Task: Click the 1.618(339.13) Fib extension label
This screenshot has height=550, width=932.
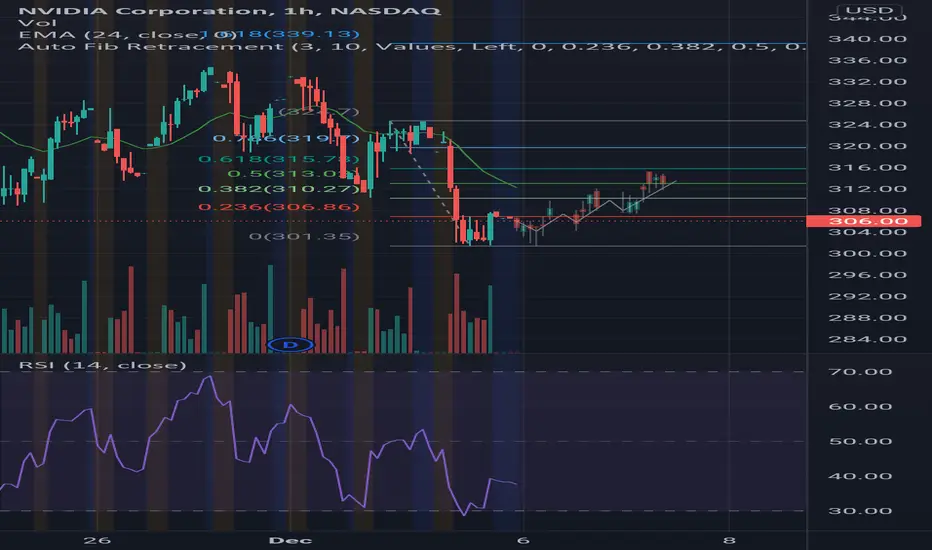Action: click(279, 34)
